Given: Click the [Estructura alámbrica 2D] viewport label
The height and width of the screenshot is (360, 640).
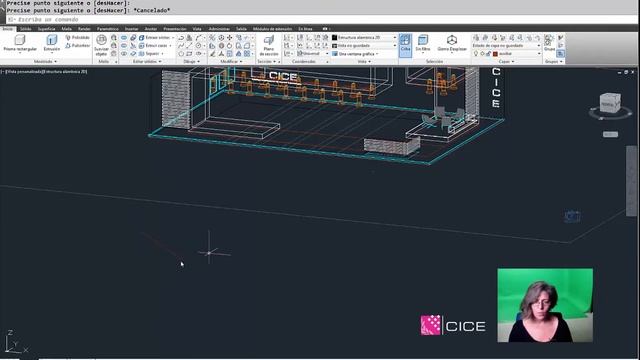Looking at the screenshot, I should pos(64,72).
